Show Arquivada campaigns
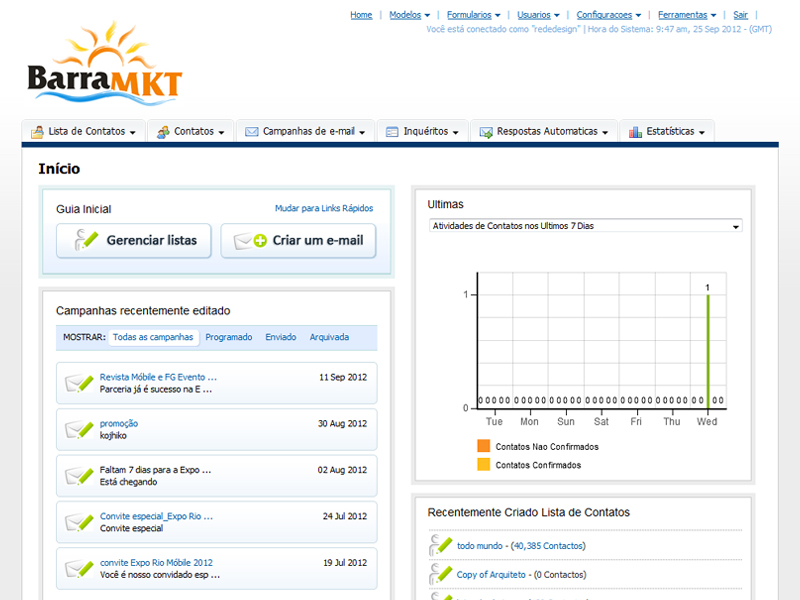The width and height of the screenshot is (800, 600). tap(329, 337)
